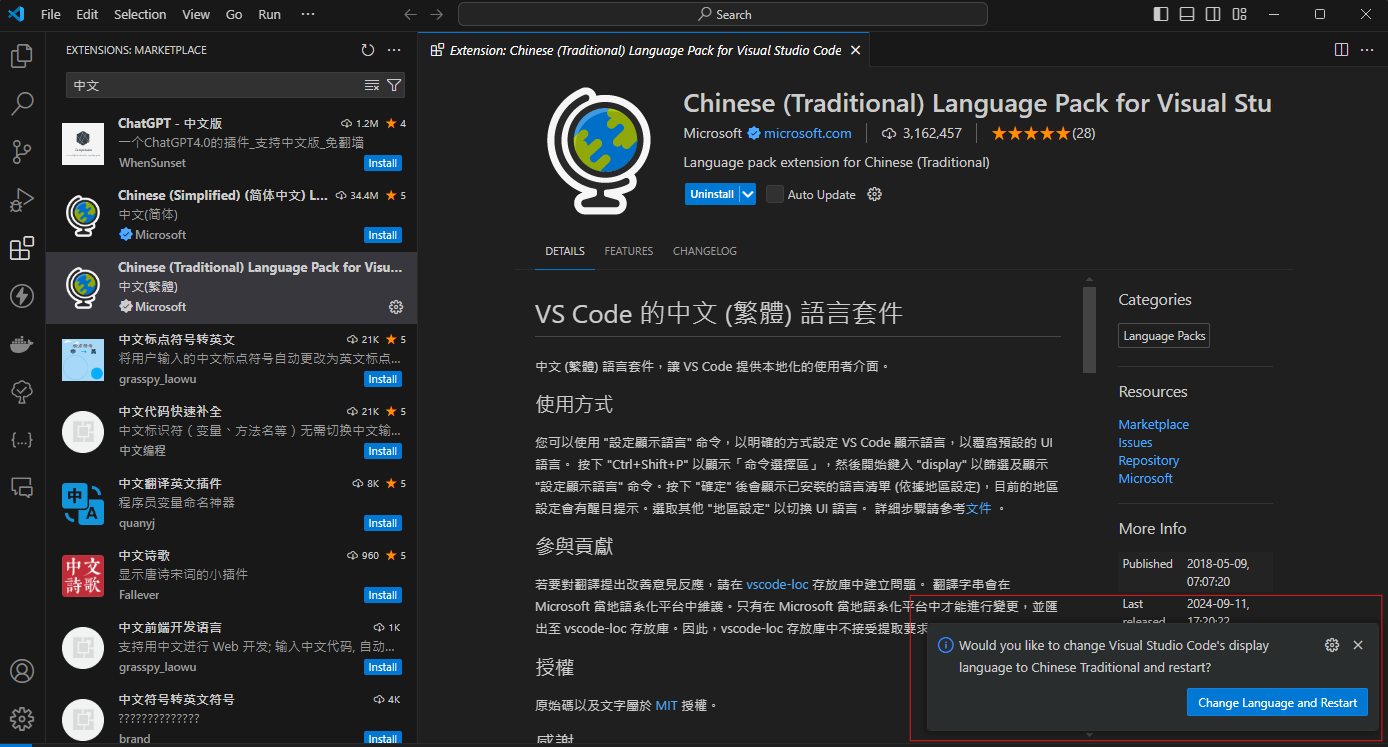The width and height of the screenshot is (1388, 747).
Task: Open the File menu
Action: (51, 14)
